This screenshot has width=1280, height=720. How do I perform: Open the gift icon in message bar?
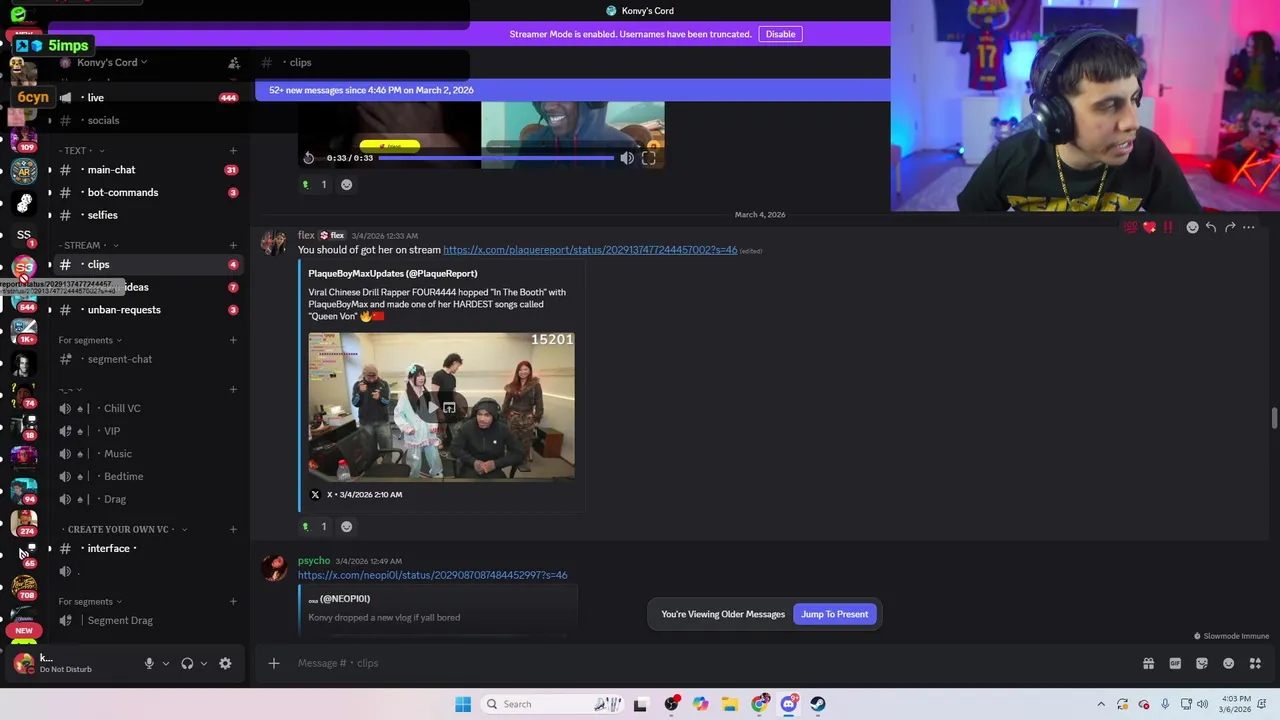pos(1148,663)
